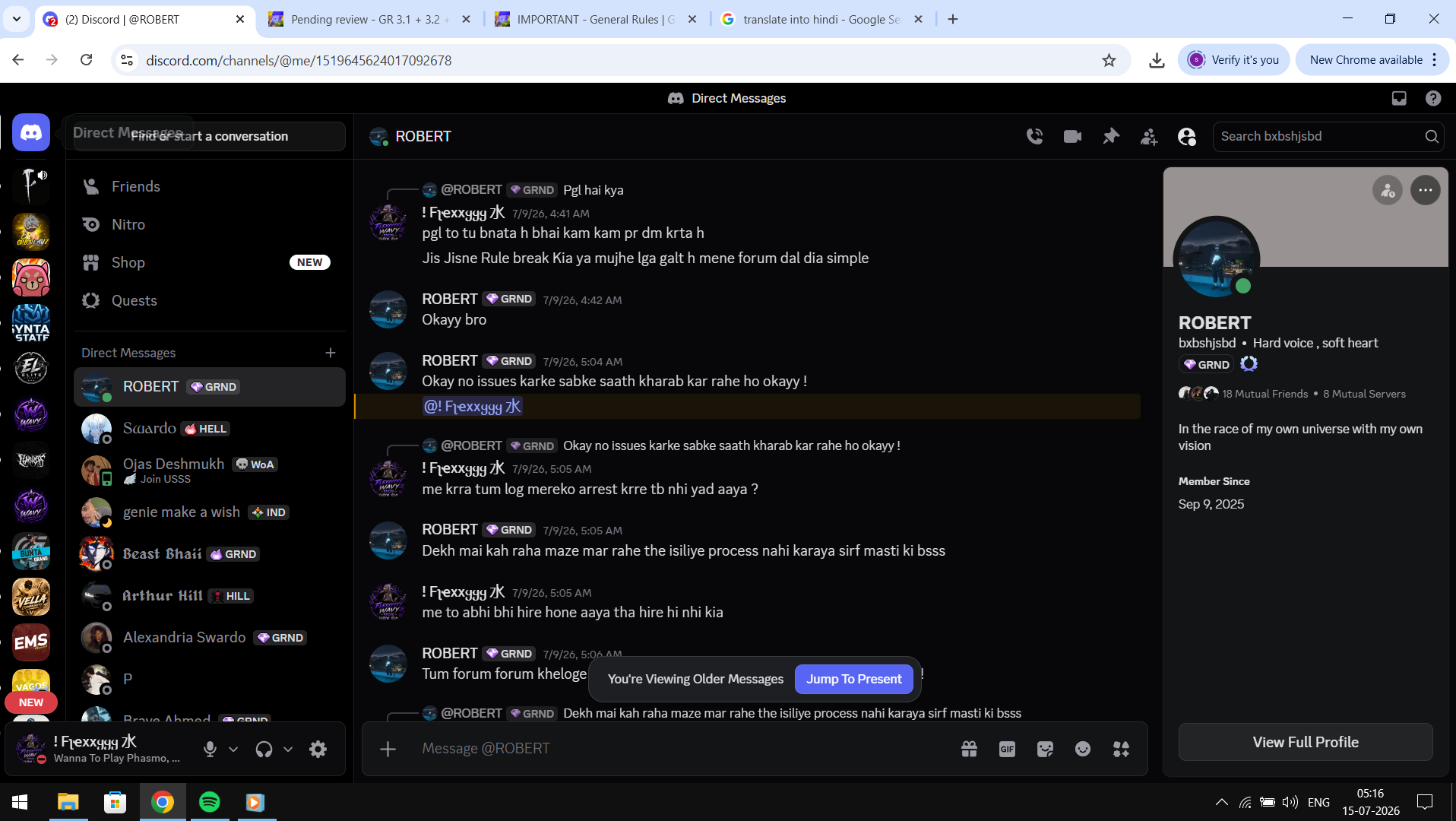Open user settings gear
Viewport: 1456px width, 821px height.
click(x=318, y=749)
